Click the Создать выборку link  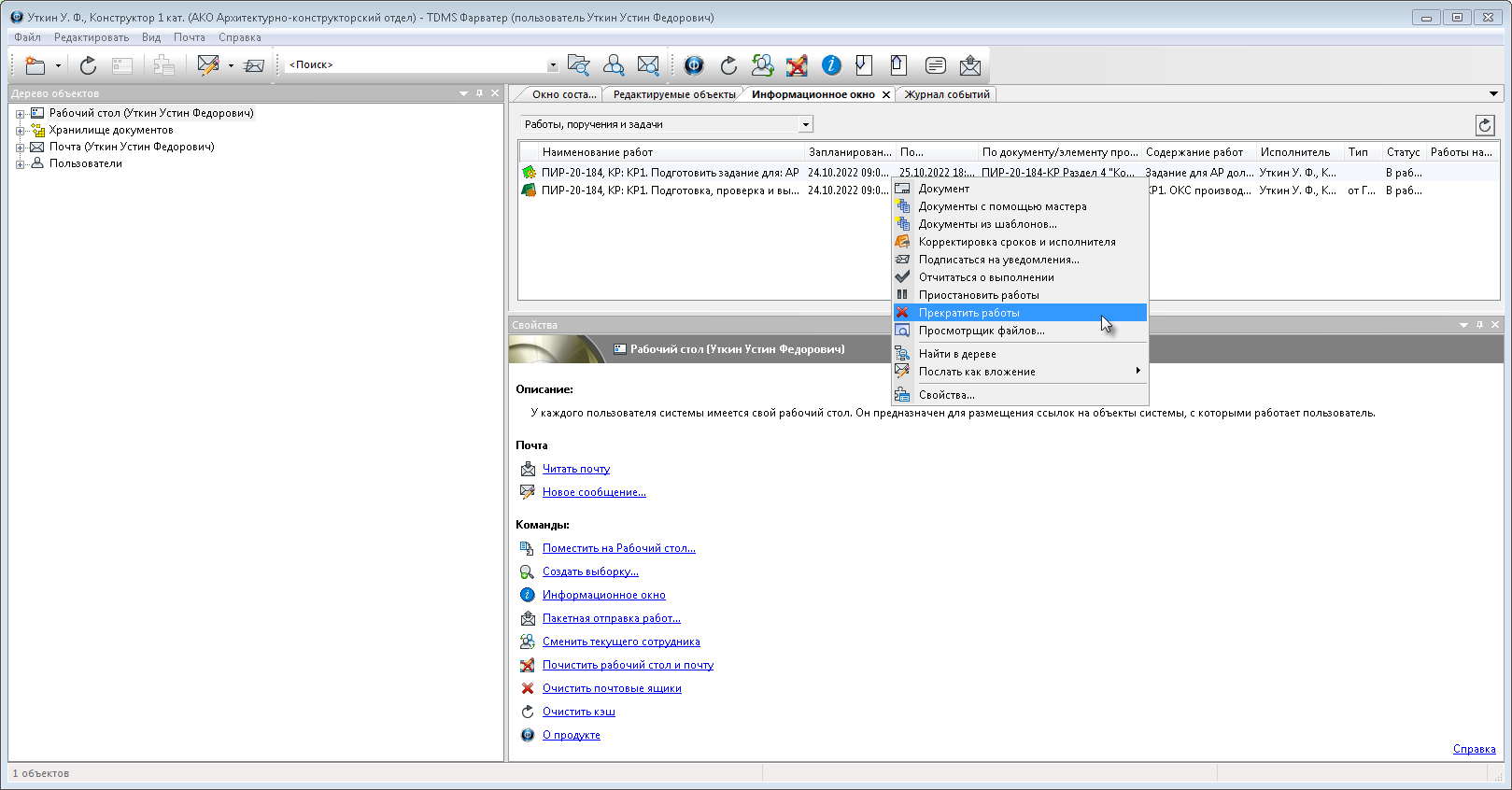tap(590, 571)
